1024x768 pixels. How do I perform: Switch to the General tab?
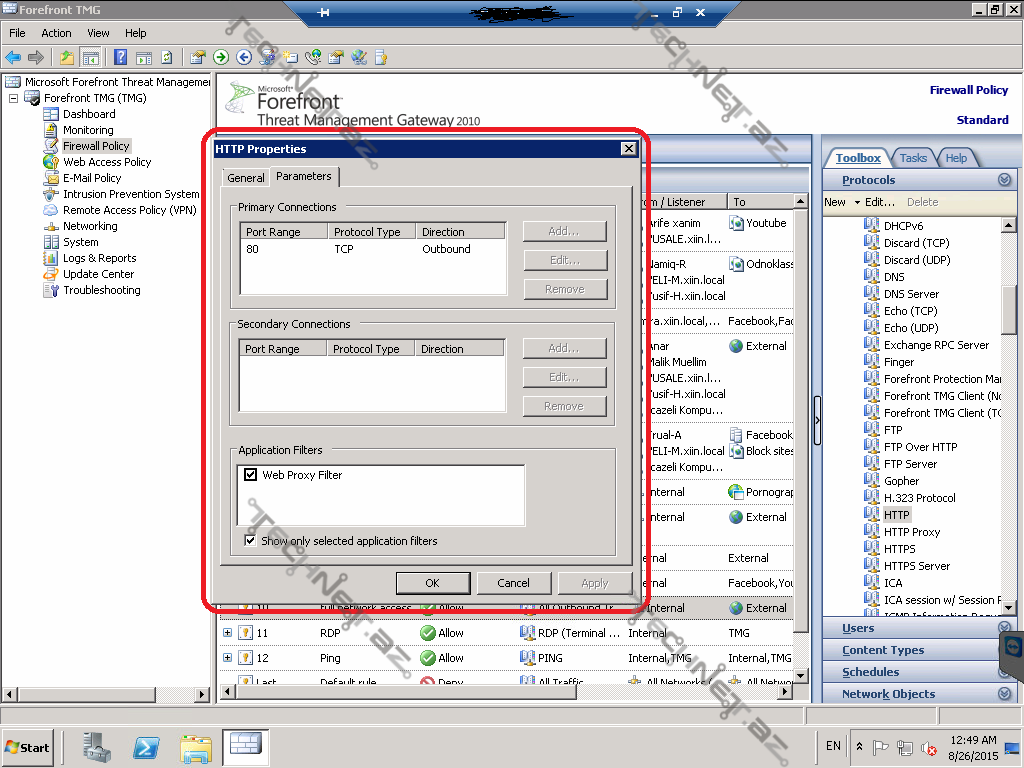pos(245,178)
